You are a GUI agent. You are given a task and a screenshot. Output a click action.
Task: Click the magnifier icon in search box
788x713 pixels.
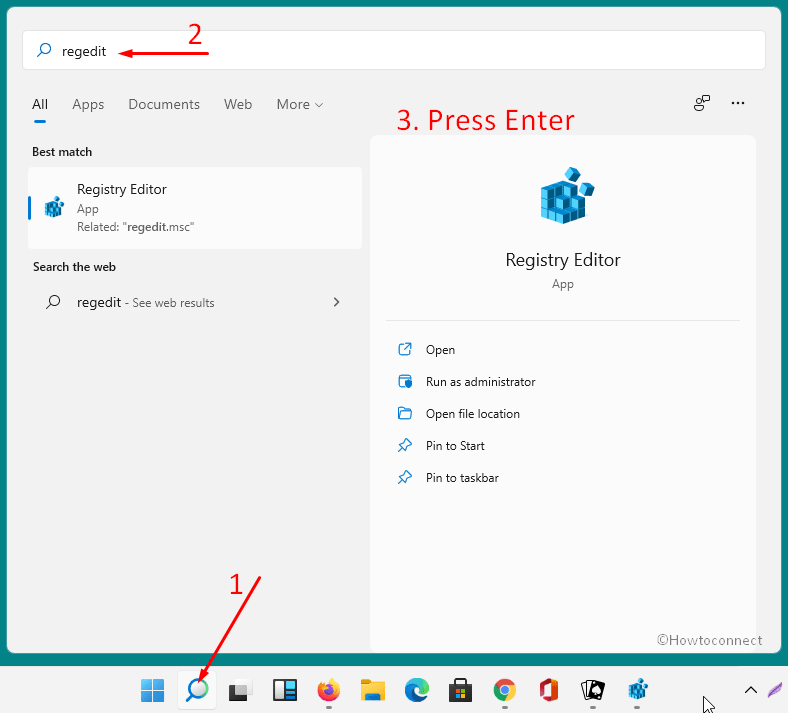pos(44,50)
